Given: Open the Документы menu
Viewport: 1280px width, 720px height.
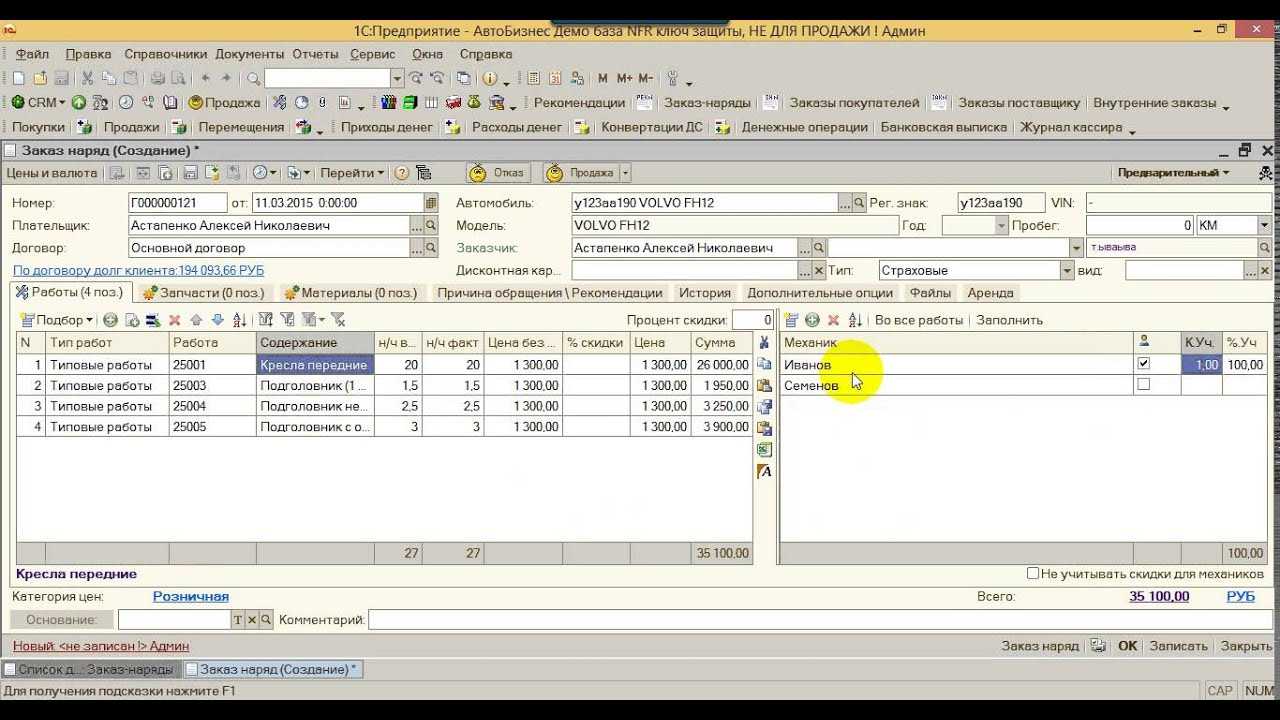Looking at the screenshot, I should click(x=250, y=54).
